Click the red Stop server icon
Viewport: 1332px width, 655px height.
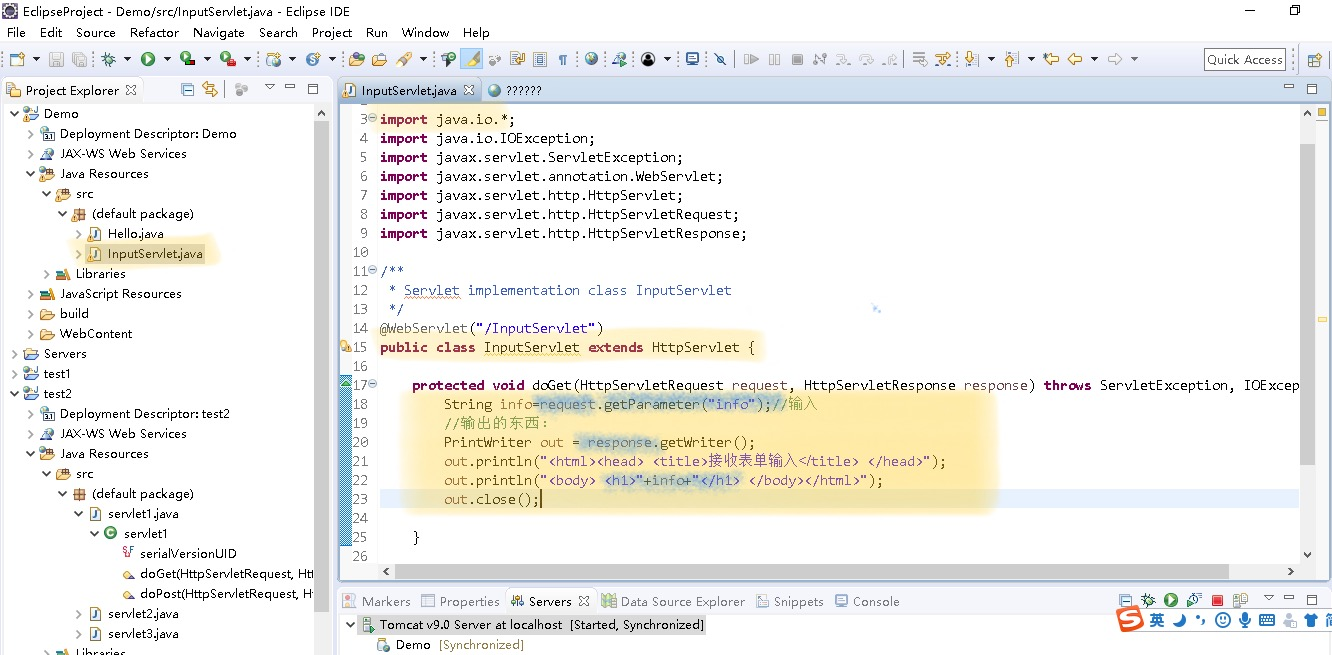[1217, 600]
